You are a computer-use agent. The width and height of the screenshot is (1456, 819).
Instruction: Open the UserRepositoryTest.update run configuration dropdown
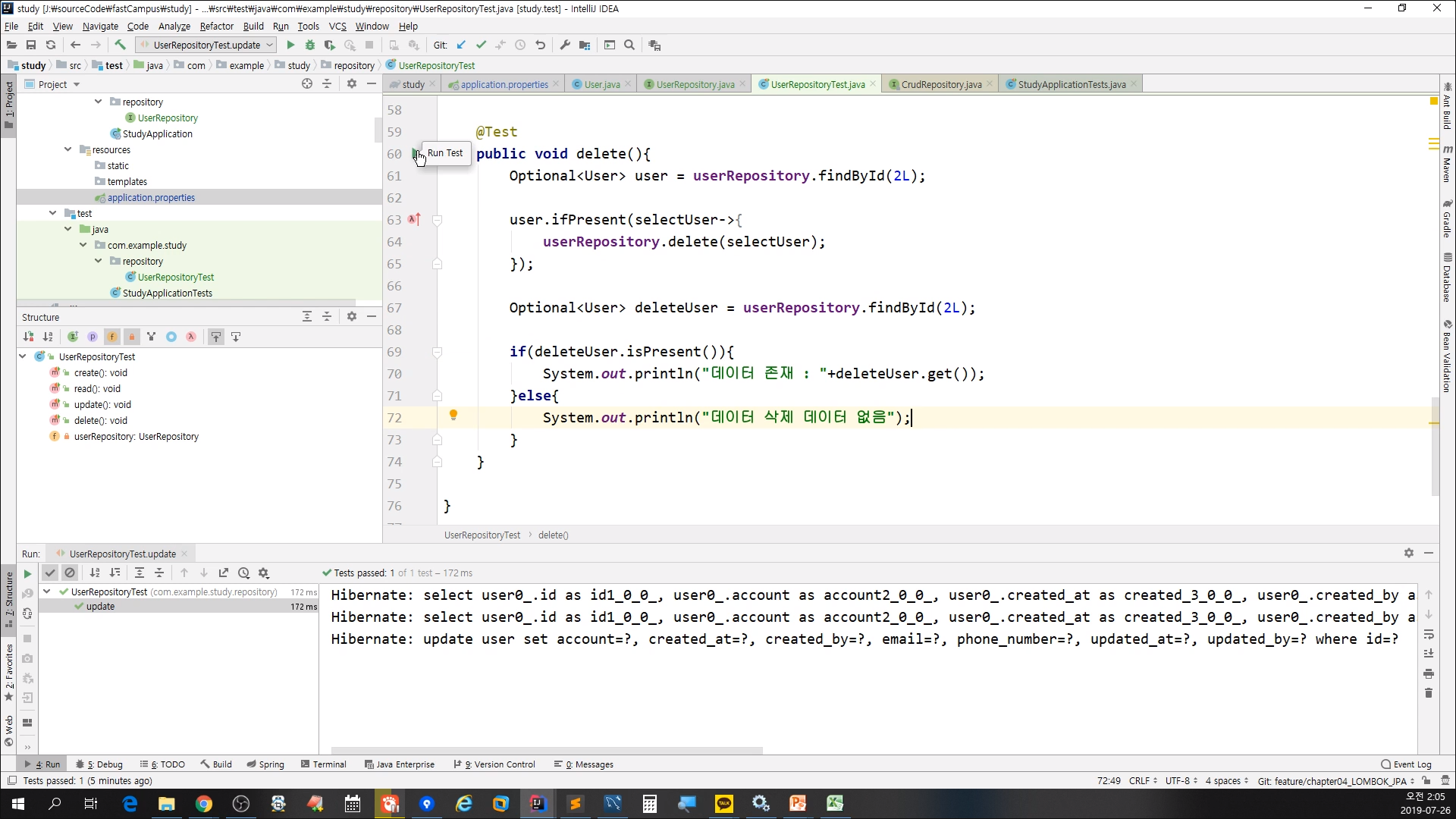(206, 45)
